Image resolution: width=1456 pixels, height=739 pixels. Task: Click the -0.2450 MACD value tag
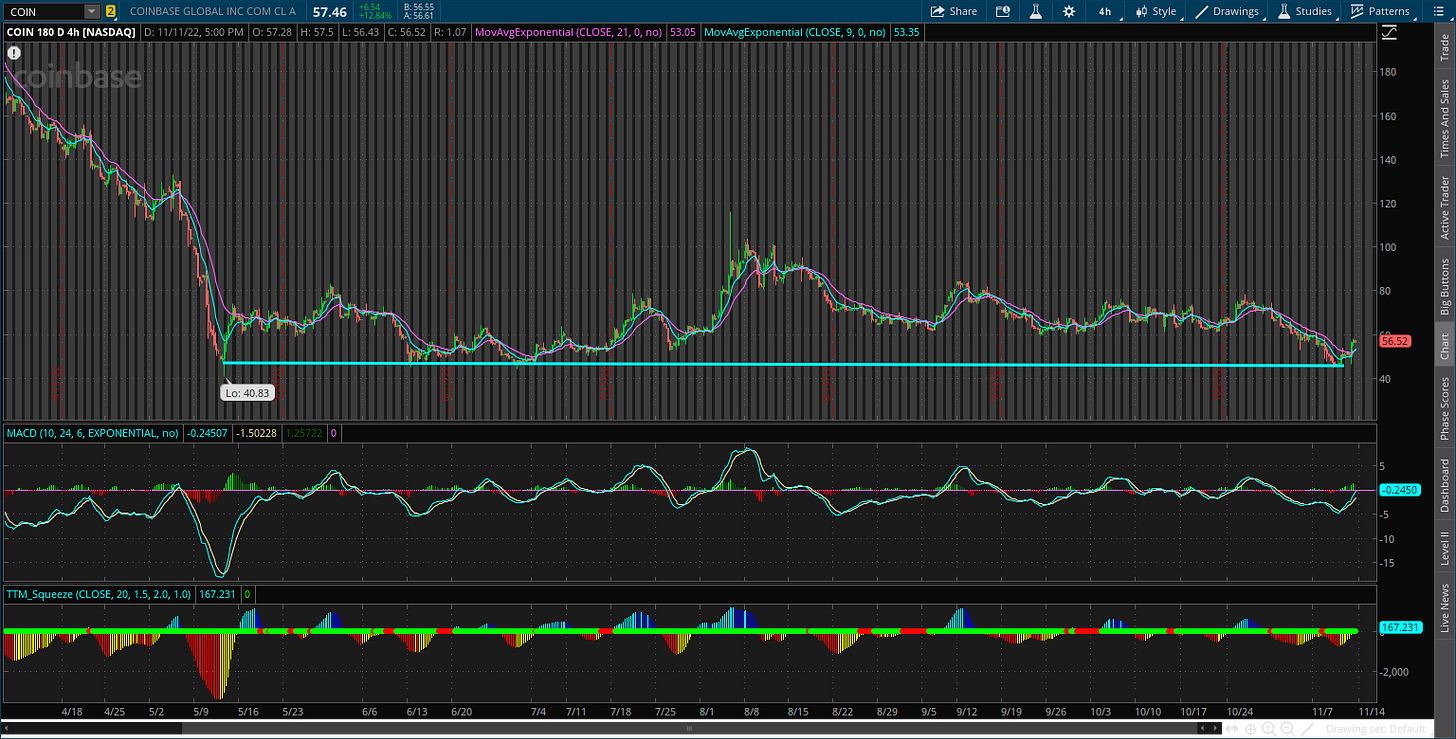(x=1398, y=490)
